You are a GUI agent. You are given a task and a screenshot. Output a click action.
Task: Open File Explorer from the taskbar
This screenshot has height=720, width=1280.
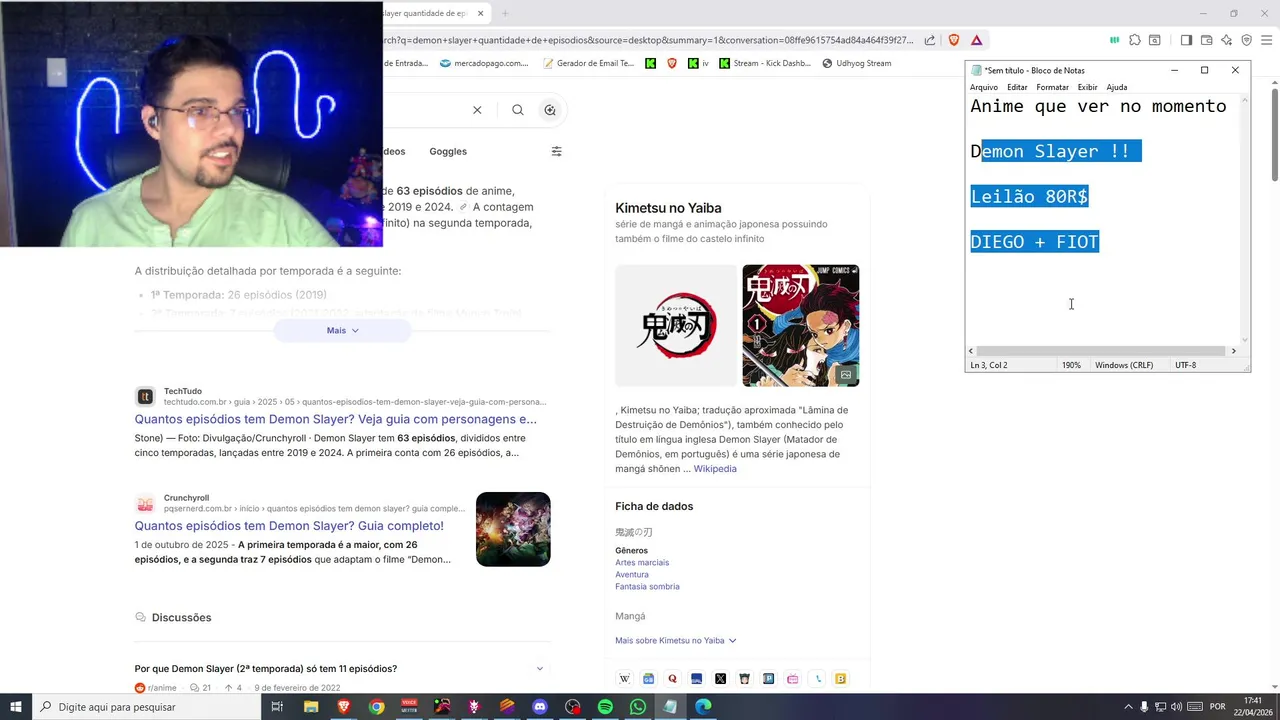point(311,707)
